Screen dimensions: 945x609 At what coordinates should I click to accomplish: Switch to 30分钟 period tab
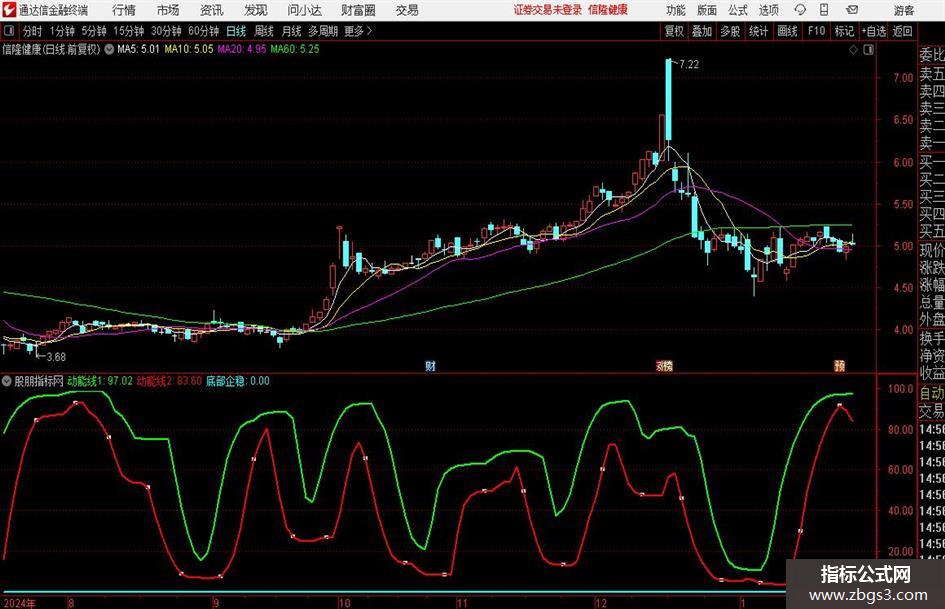click(166, 31)
